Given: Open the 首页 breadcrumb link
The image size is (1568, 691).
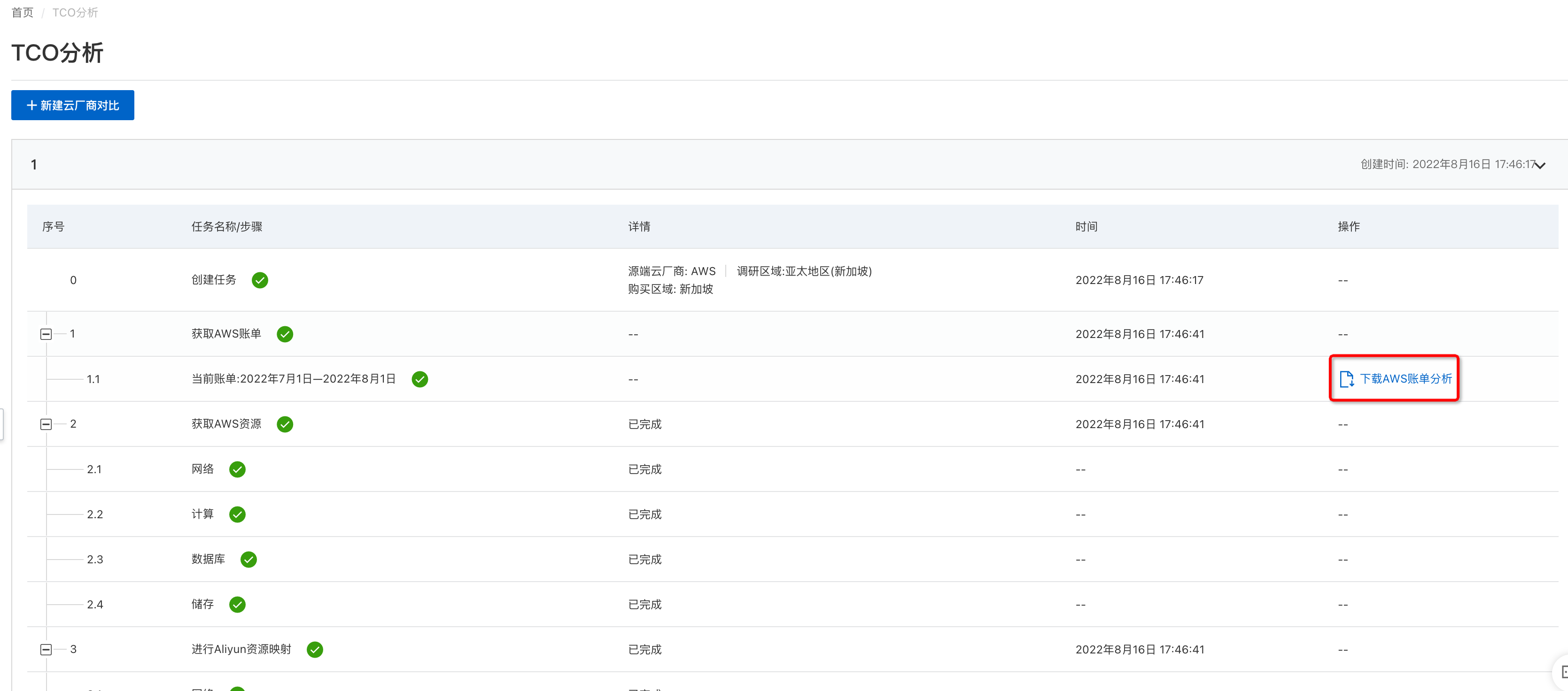Looking at the screenshot, I should (23, 12).
